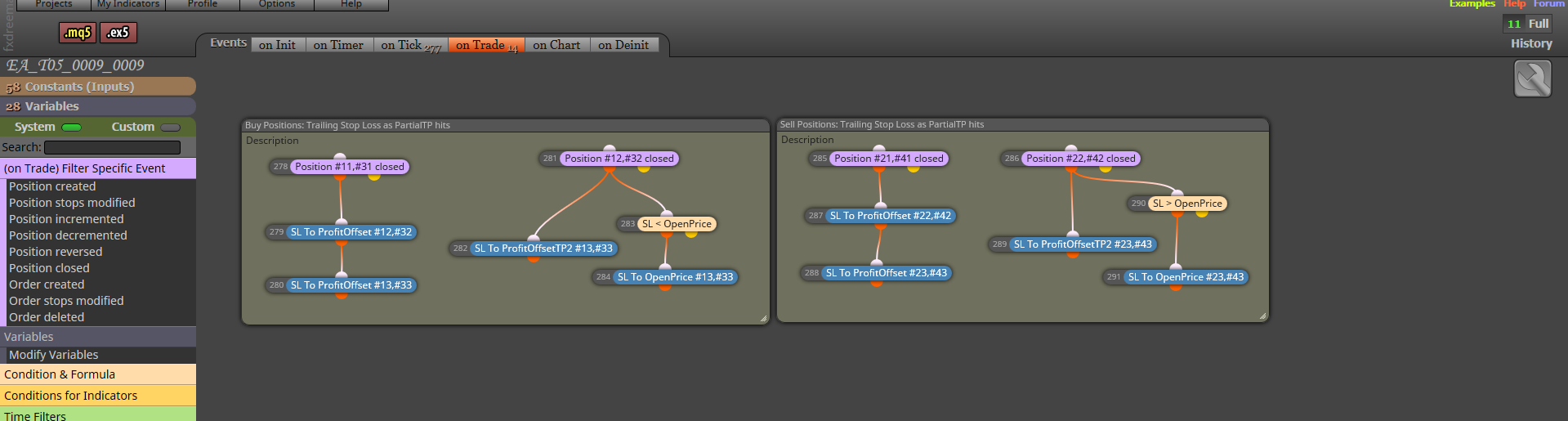Switch to the on Deinit tab
1568x421 pixels.
click(x=623, y=45)
